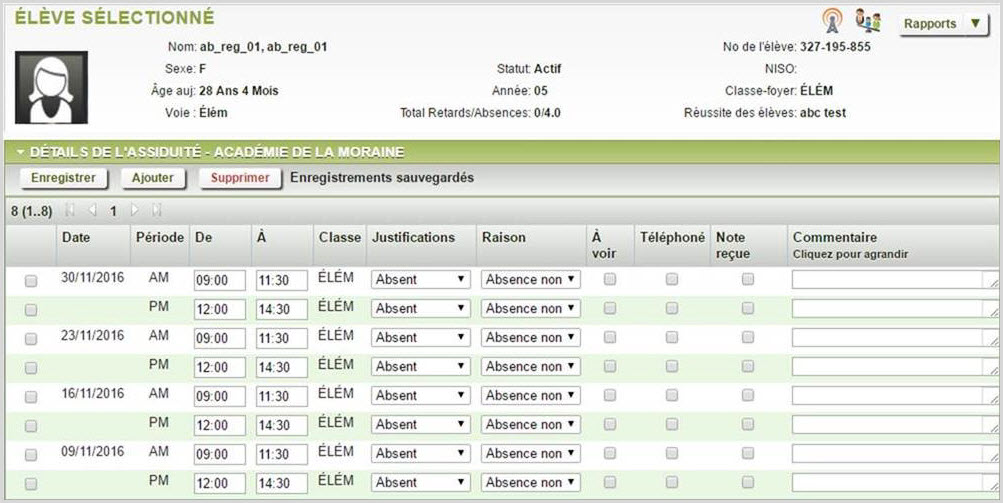Click the Ajouter button
The image size is (1003, 503).
[153, 178]
